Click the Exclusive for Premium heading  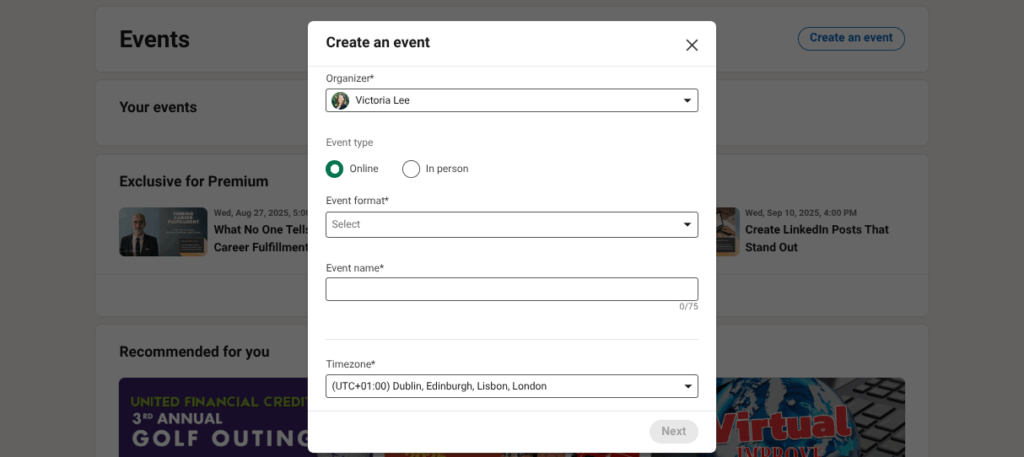click(194, 181)
